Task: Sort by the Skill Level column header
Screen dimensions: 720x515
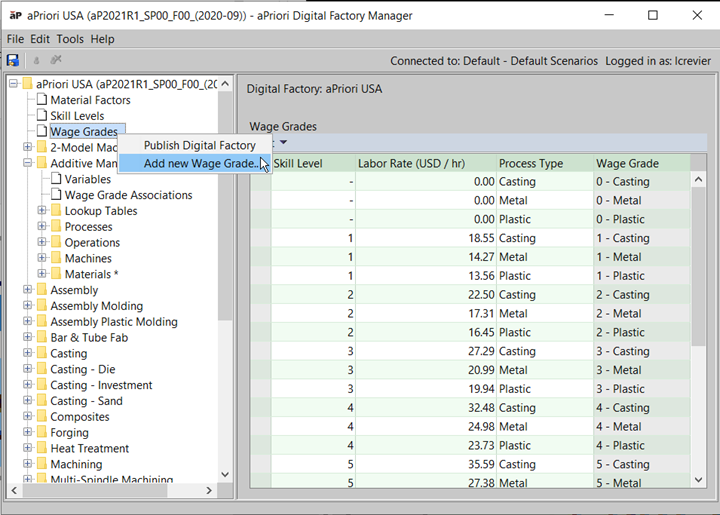Action: [314, 163]
